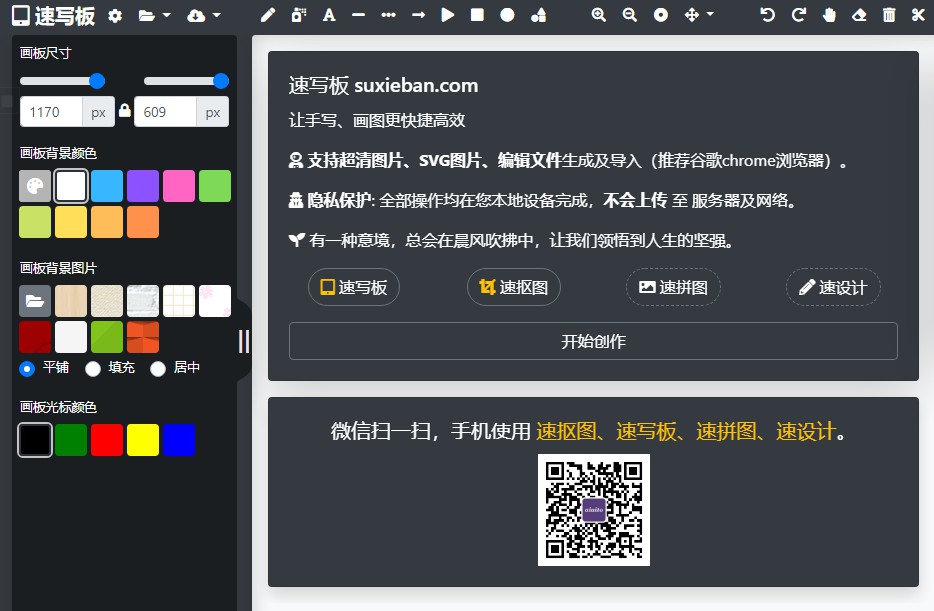The height and width of the screenshot is (611, 934).
Task: Click the zoom in magnifier
Action: pos(599,15)
